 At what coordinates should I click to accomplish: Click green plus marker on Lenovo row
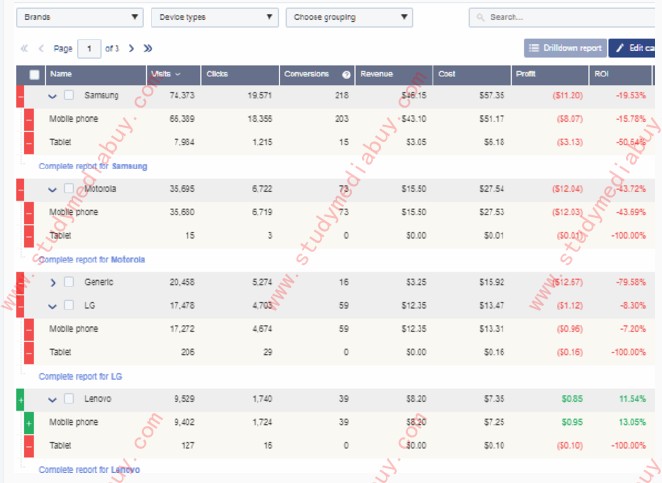(20, 399)
